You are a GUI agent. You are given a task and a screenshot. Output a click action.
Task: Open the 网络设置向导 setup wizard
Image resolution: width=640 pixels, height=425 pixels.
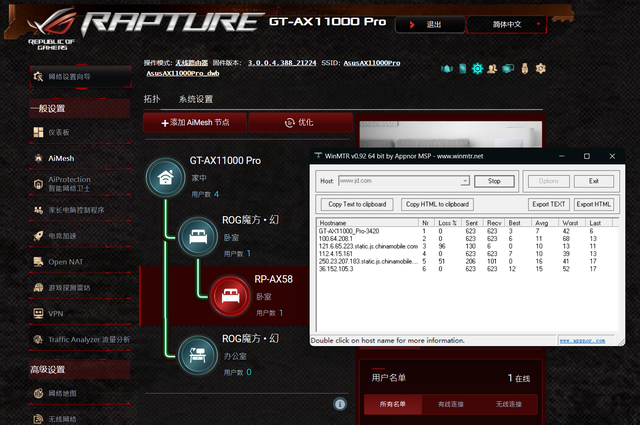point(80,76)
